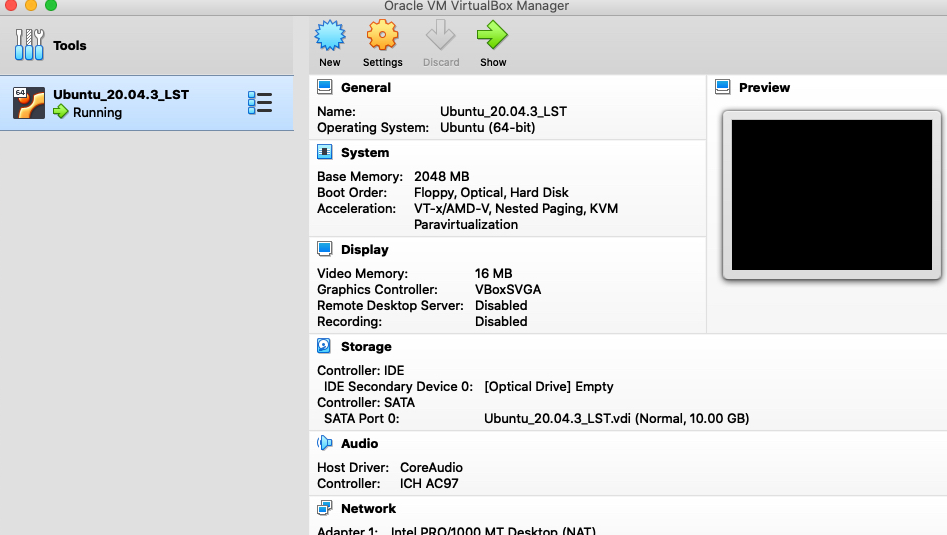Open System settings via its heading
The height and width of the screenshot is (535, 947).
coord(365,153)
